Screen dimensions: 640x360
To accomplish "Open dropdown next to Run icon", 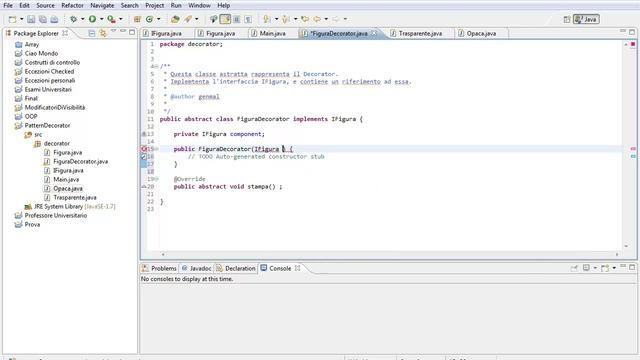I will [x=102, y=19].
